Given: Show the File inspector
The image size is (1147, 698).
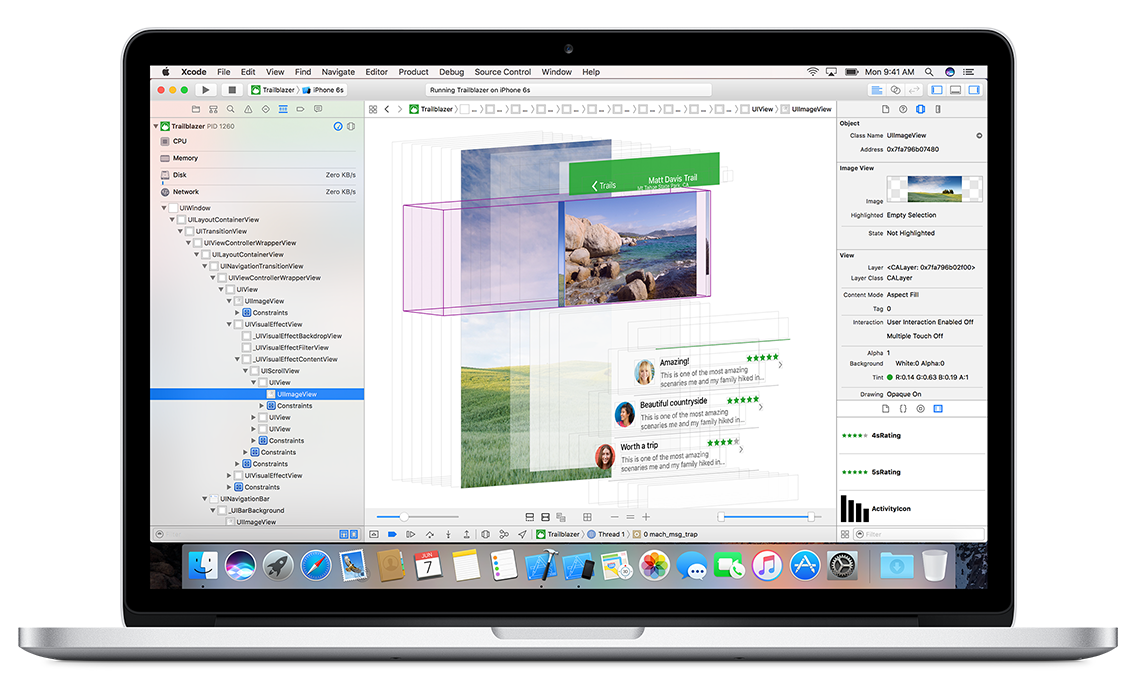Looking at the screenshot, I should click(x=885, y=109).
